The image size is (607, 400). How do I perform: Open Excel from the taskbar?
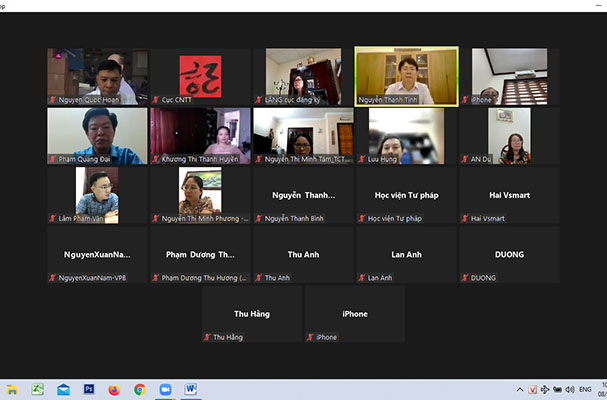tap(37, 389)
